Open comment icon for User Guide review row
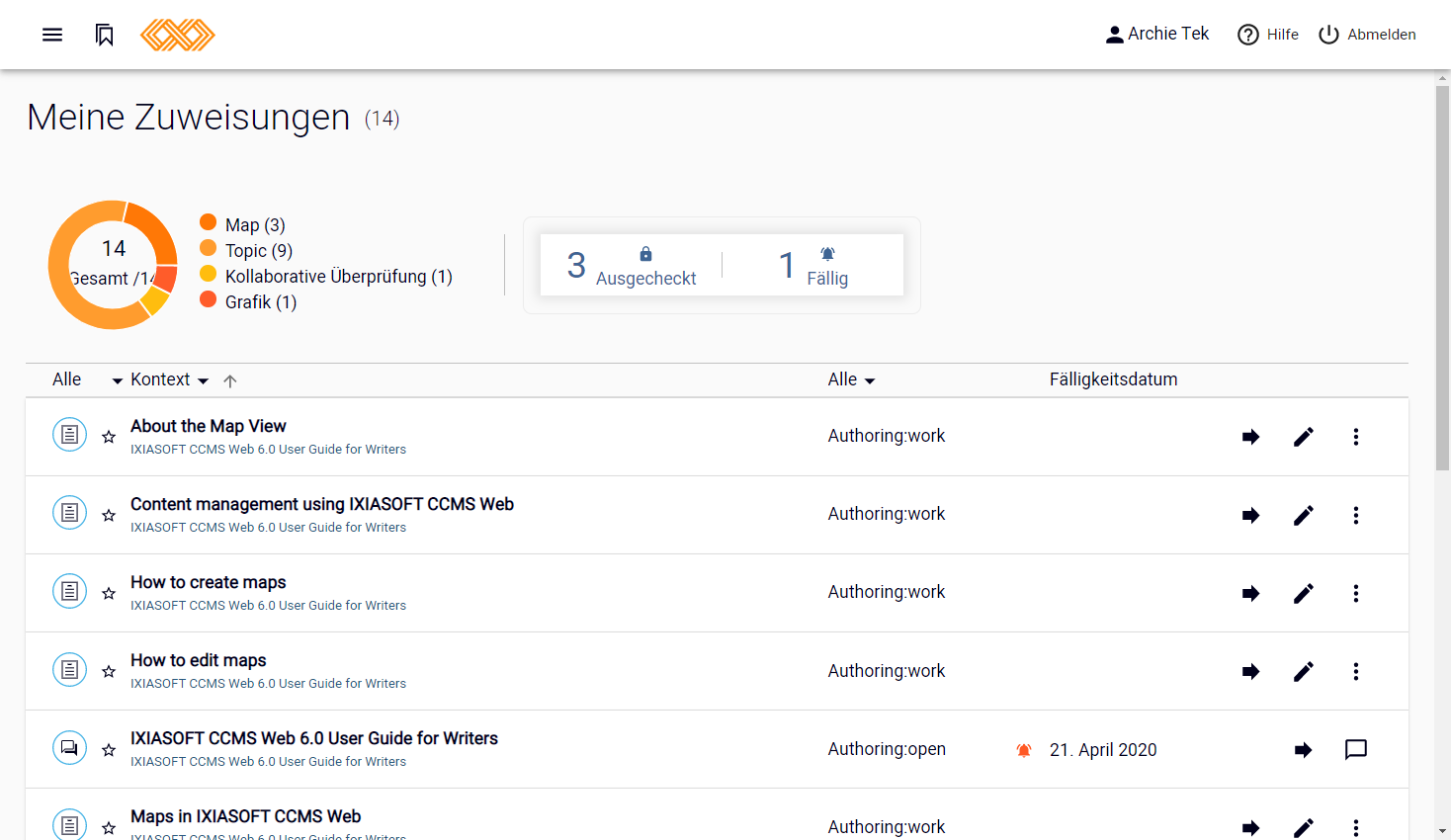 pos(1356,750)
